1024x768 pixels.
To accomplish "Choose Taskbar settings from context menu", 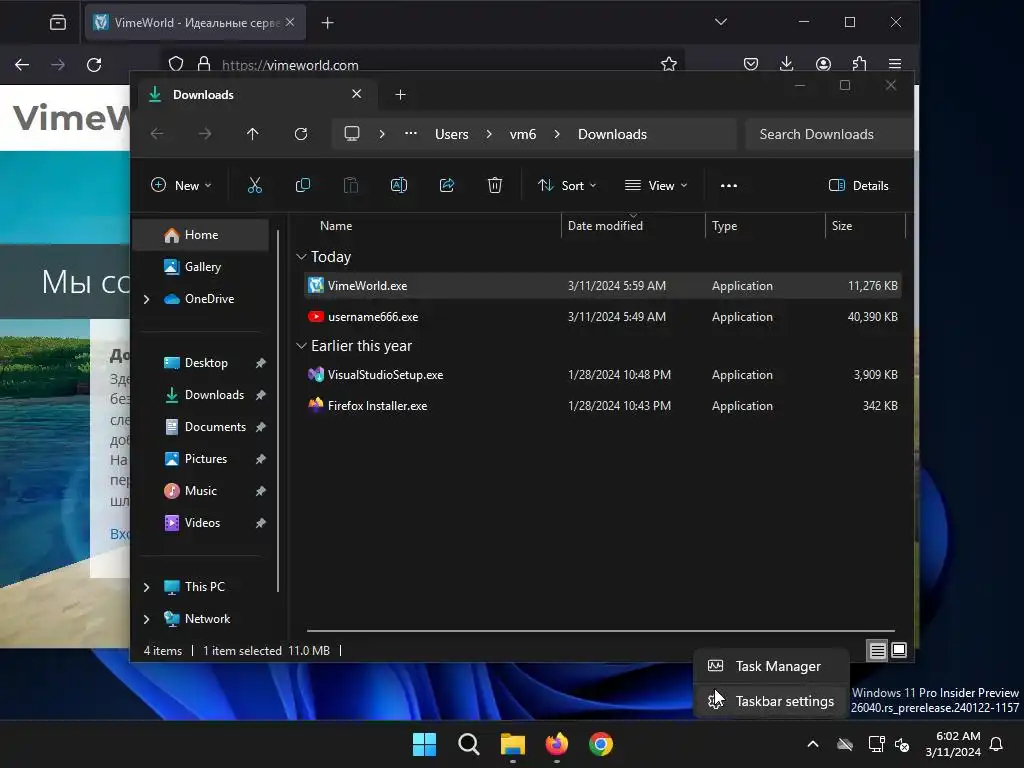I will (x=771, y=701).
